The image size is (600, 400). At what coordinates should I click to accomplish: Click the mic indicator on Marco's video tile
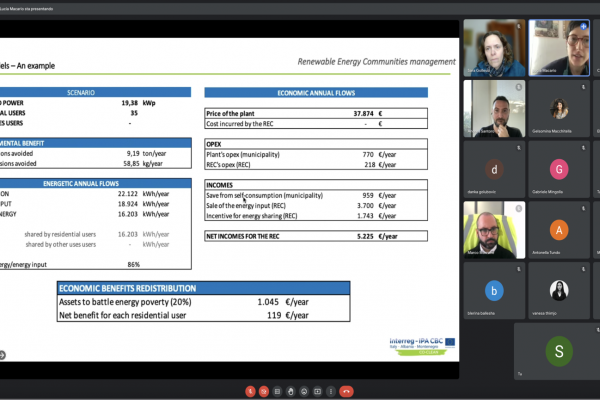518,209
